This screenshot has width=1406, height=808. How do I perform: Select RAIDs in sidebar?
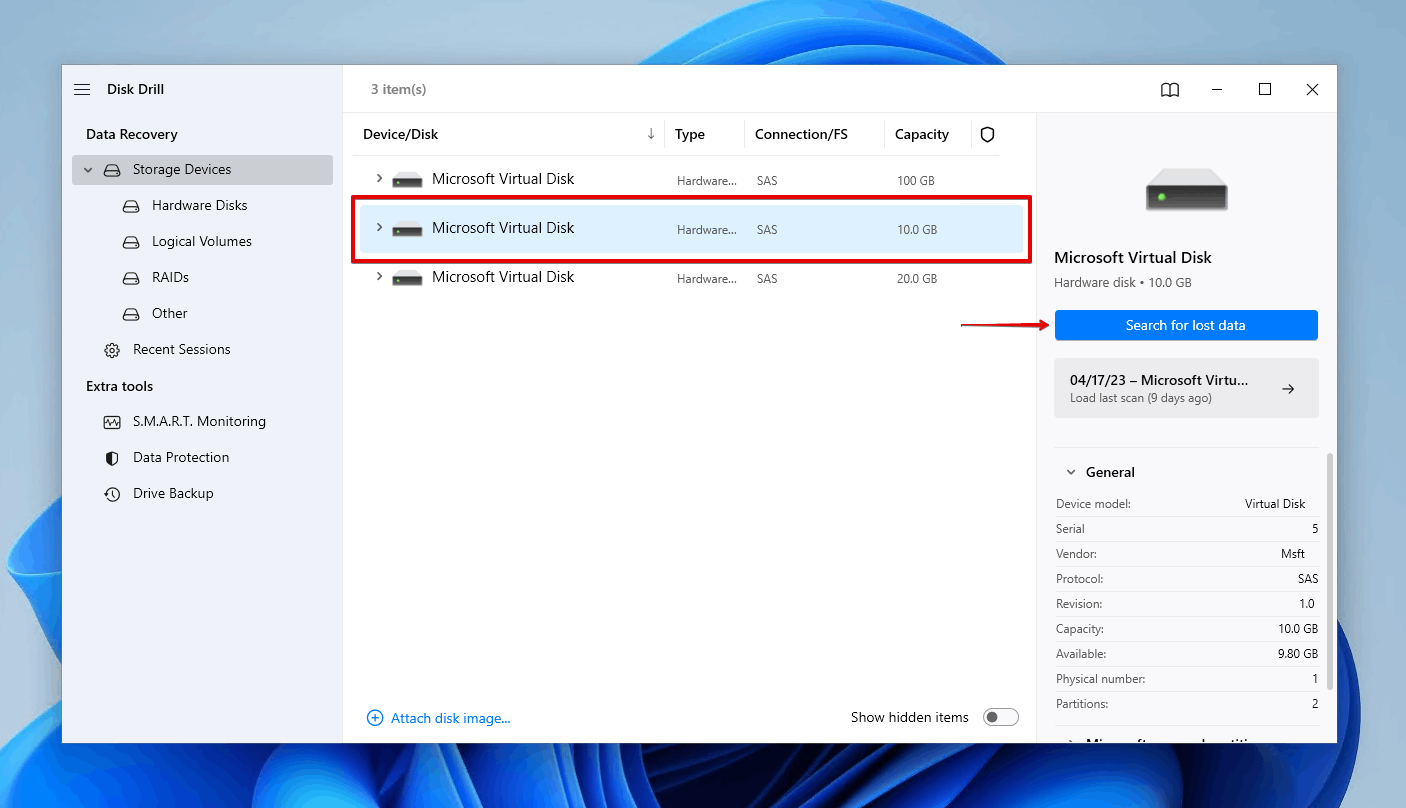point(171,278)
